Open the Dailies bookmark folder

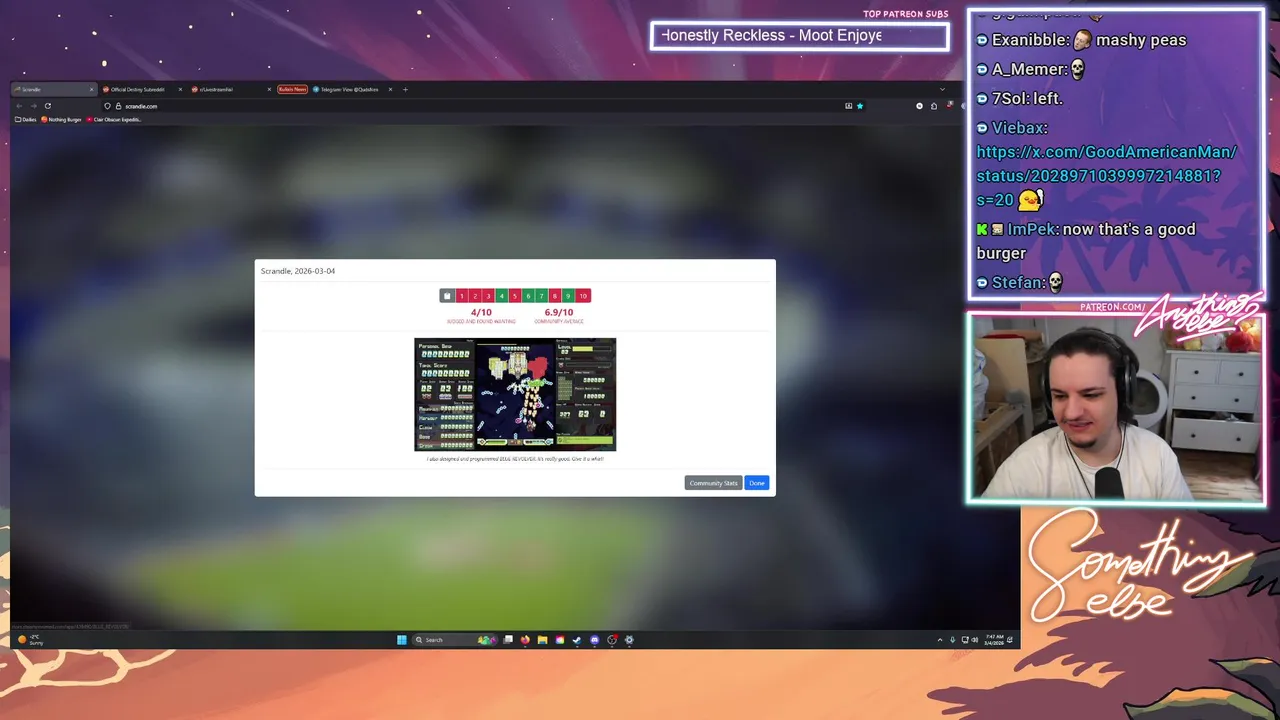pyautogui.click(x=26, y=119)
